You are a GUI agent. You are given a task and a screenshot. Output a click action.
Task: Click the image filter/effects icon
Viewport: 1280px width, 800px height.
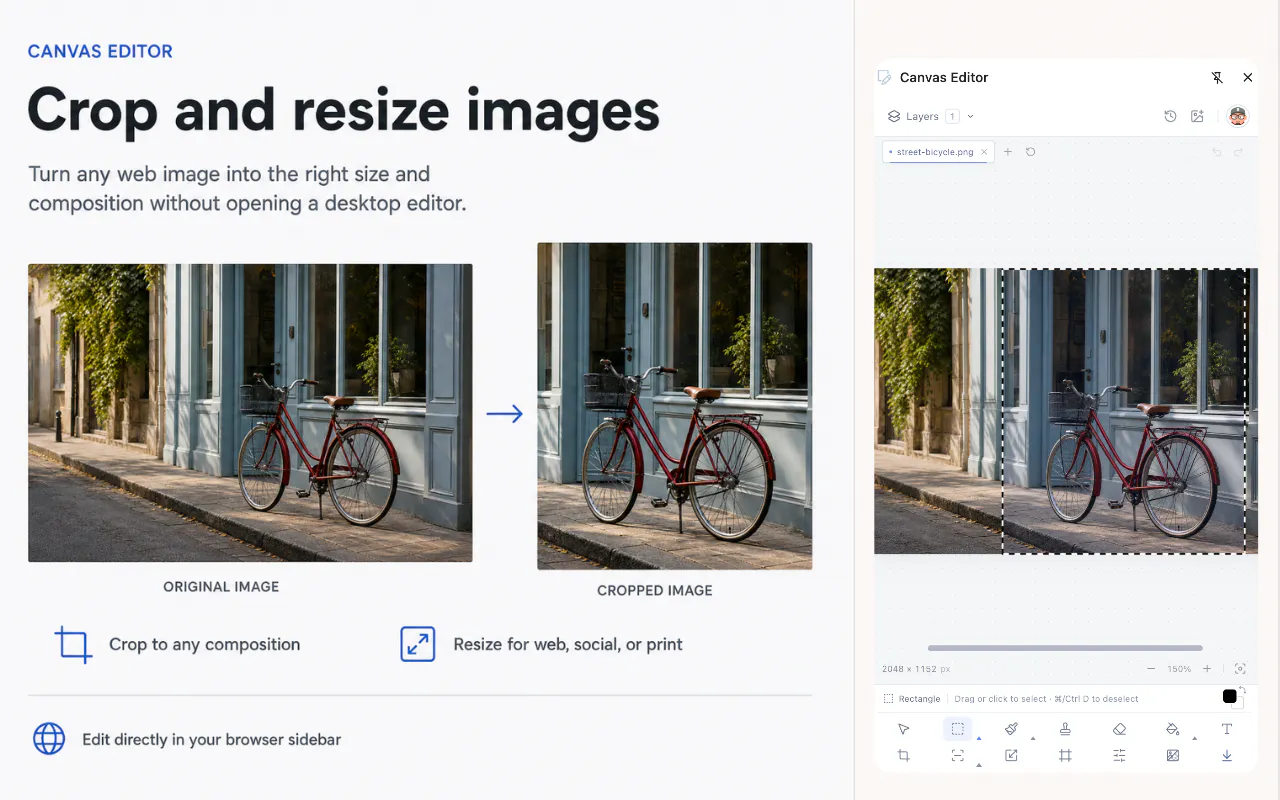tap(1173, 756)
